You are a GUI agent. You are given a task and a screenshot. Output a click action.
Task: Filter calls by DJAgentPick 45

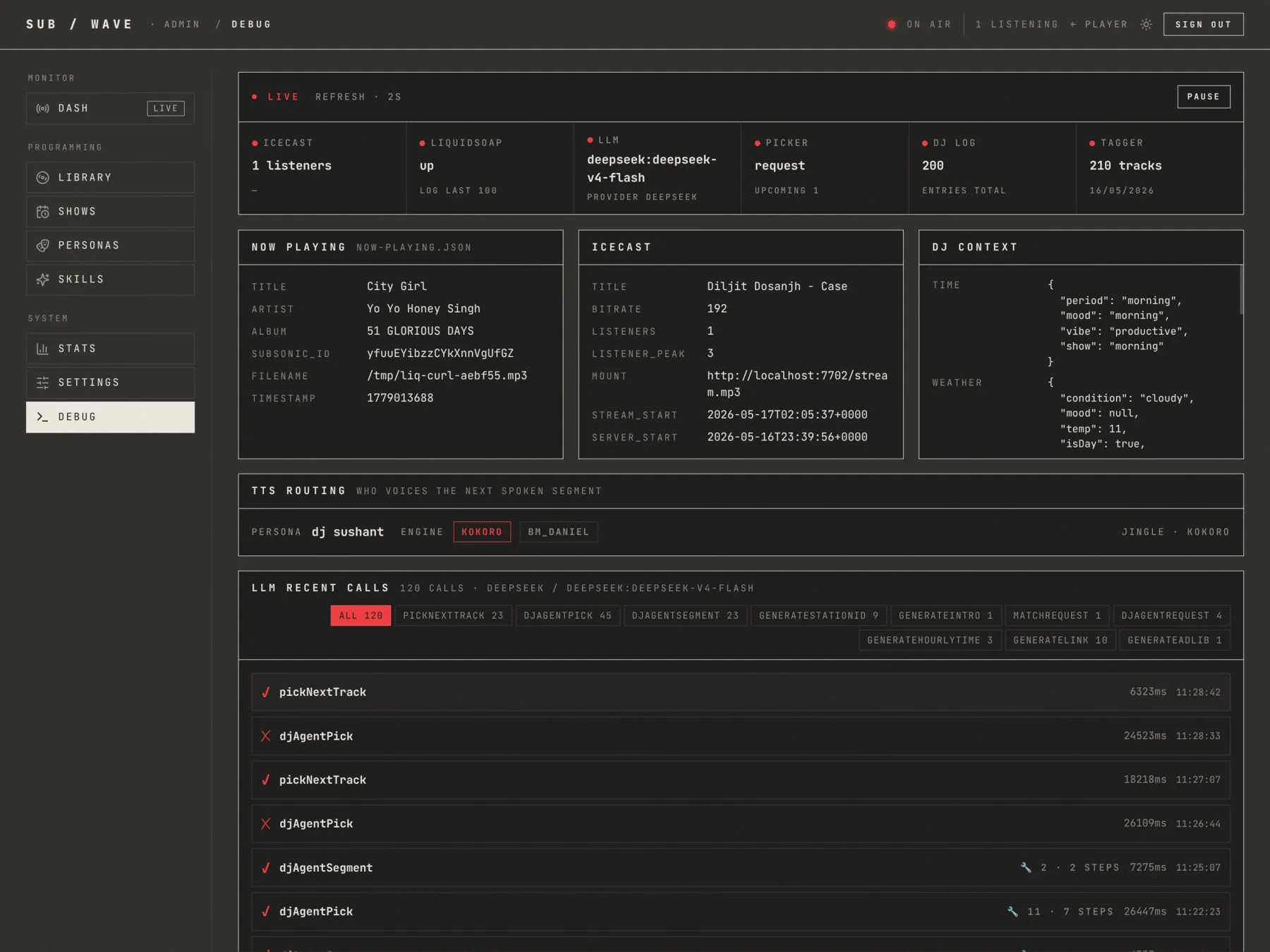pyautogui.click(x=568, y=615)
